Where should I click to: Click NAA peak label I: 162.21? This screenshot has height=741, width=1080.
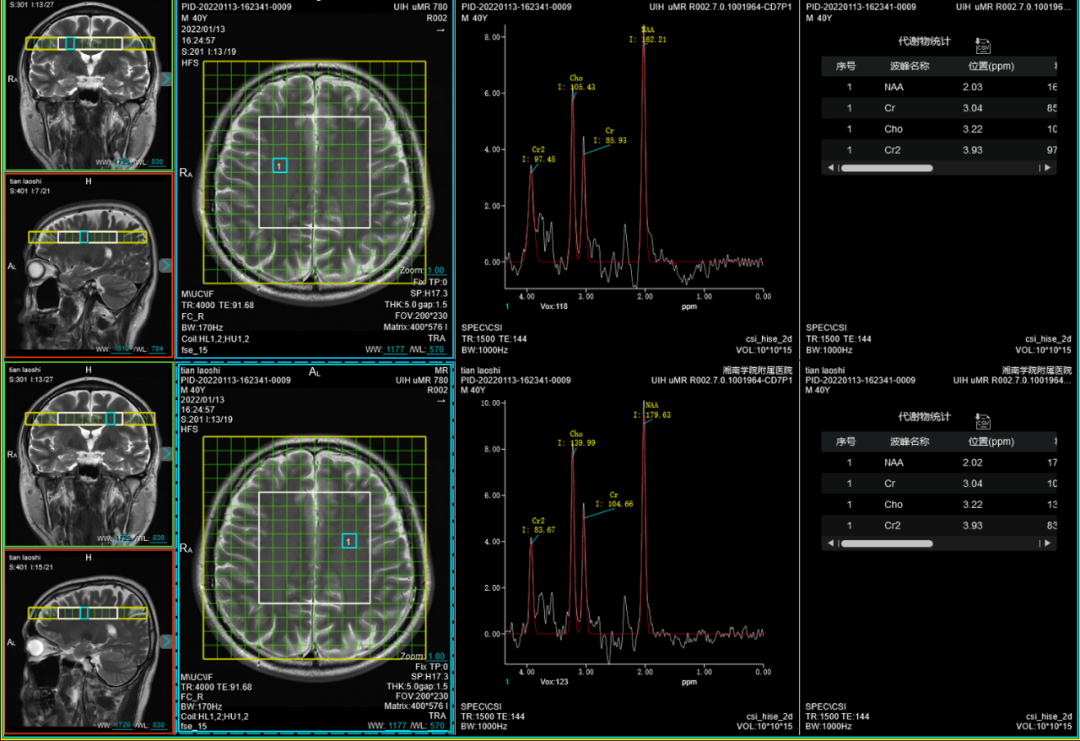point(648,39)
